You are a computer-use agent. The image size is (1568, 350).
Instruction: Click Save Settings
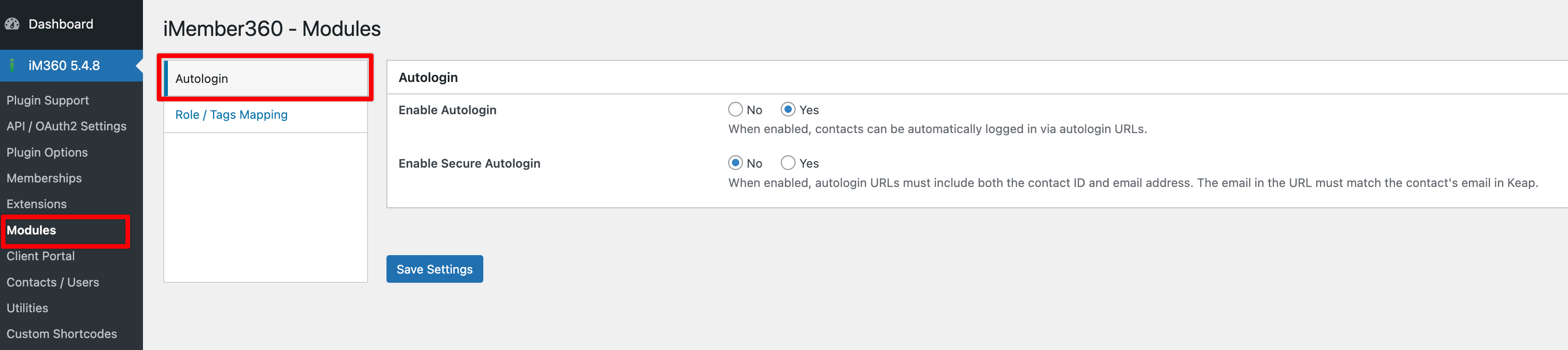pos(434,268)
